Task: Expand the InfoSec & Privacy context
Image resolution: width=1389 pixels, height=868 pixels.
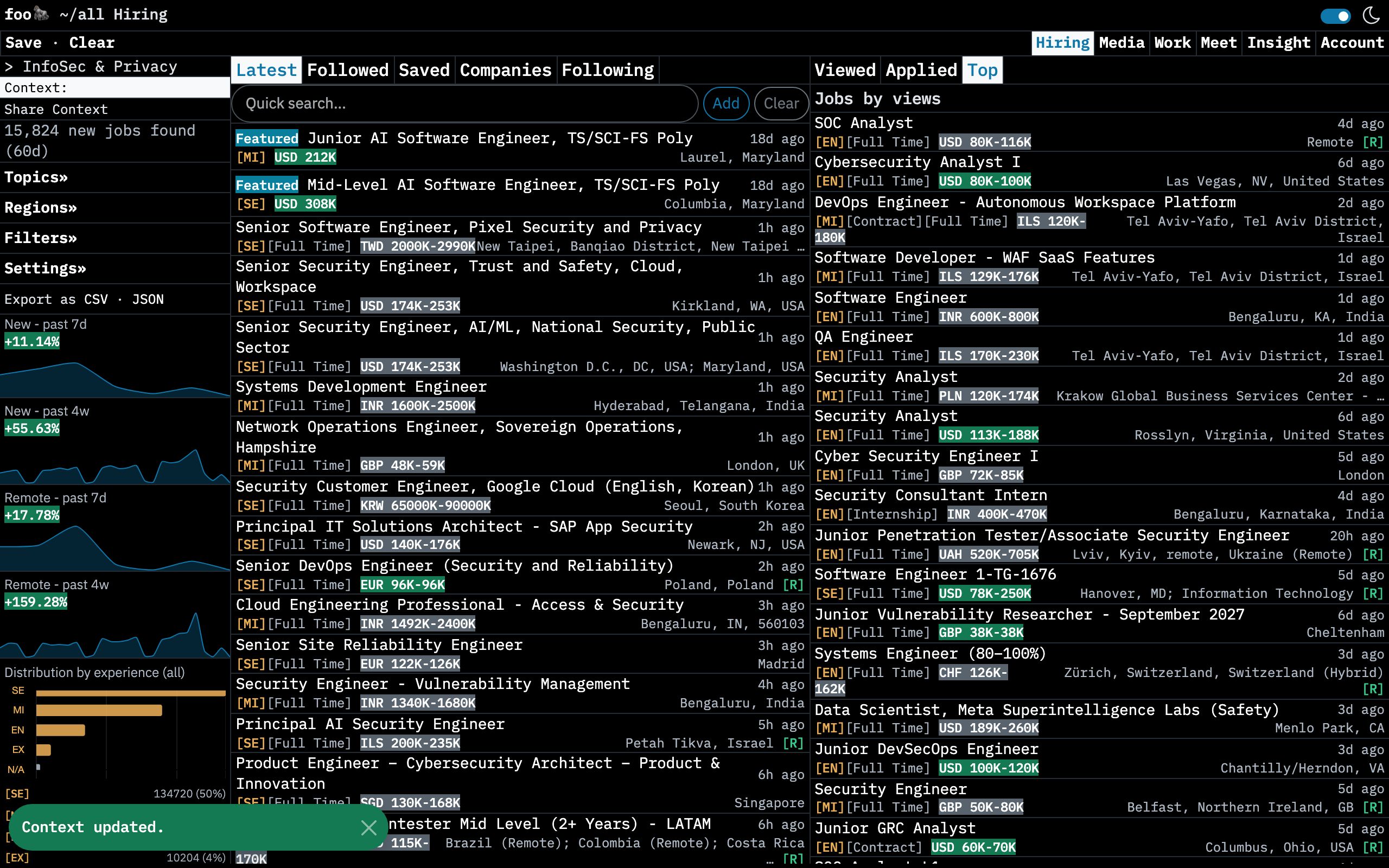Action: point(91,67)
